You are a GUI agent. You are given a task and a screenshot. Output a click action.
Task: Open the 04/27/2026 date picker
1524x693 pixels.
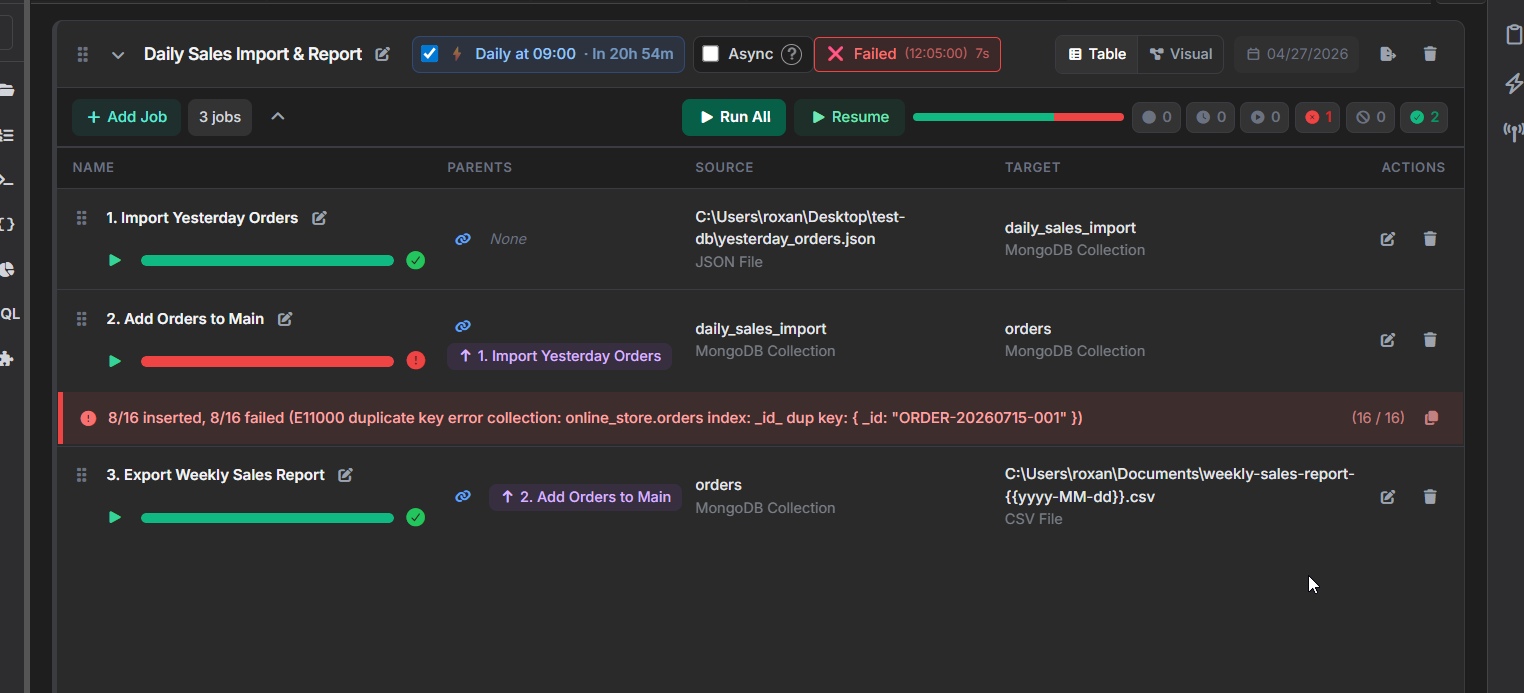(x=1296, y=54)
